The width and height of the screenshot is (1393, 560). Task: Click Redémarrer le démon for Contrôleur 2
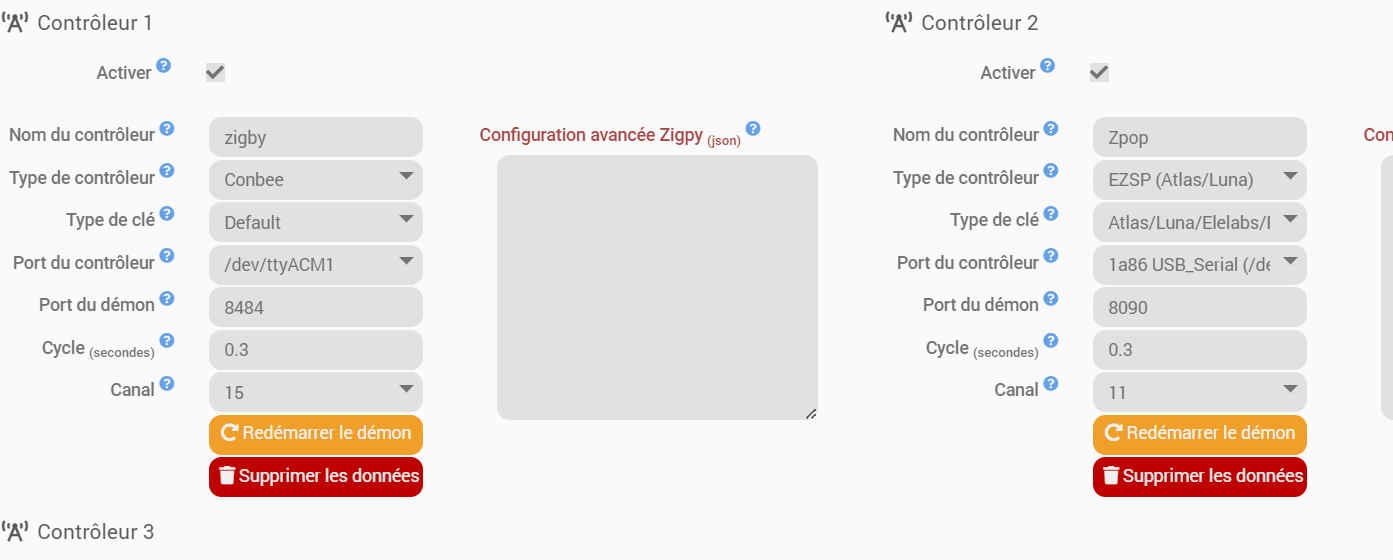click(x=1200, y=434)
